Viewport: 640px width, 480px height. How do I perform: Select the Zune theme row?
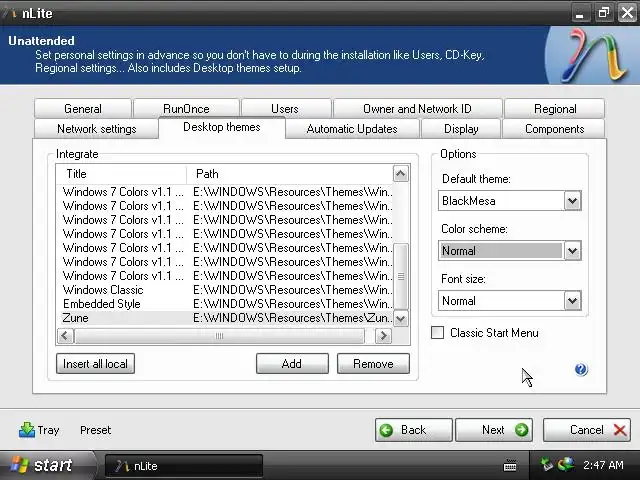coord(226,318)
